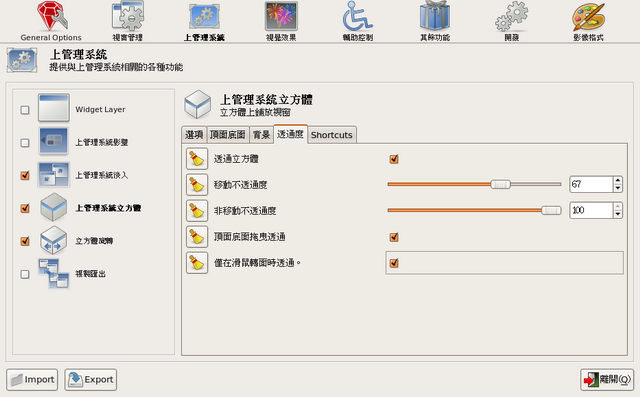640x397 pixels.
Task: Click the Export button
Action: pyautogui.click(x=91, y=379)
